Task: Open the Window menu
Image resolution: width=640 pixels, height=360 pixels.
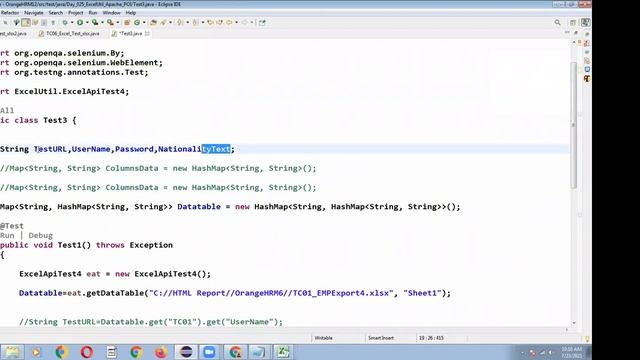Action: (111, 13)
